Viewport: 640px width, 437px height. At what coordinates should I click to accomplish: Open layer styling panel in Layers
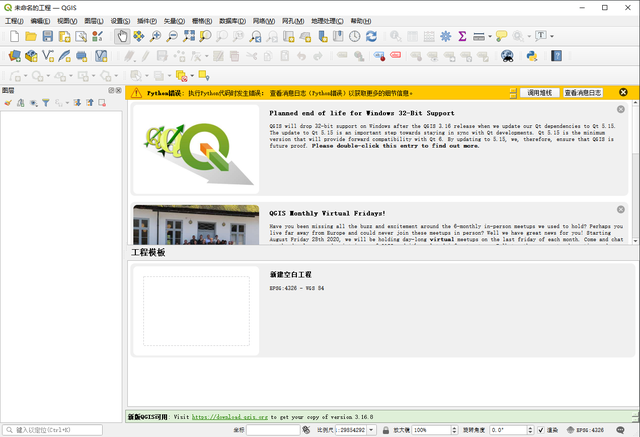pyautogui.click(x=8, y=103)
